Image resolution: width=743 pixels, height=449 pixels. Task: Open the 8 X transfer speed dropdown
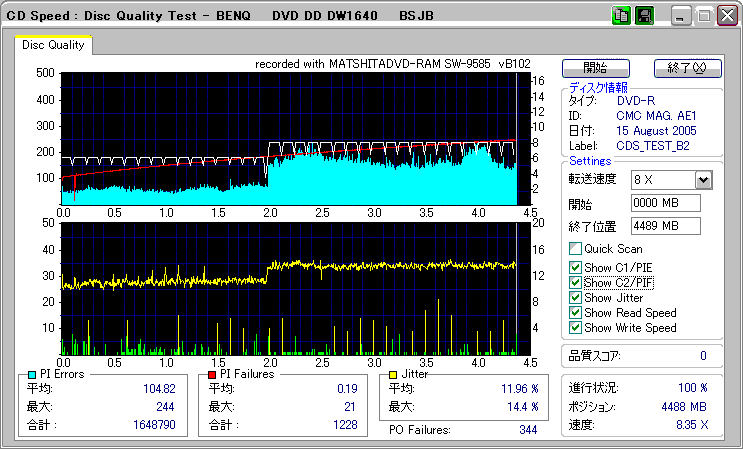(x=702, y=180)
